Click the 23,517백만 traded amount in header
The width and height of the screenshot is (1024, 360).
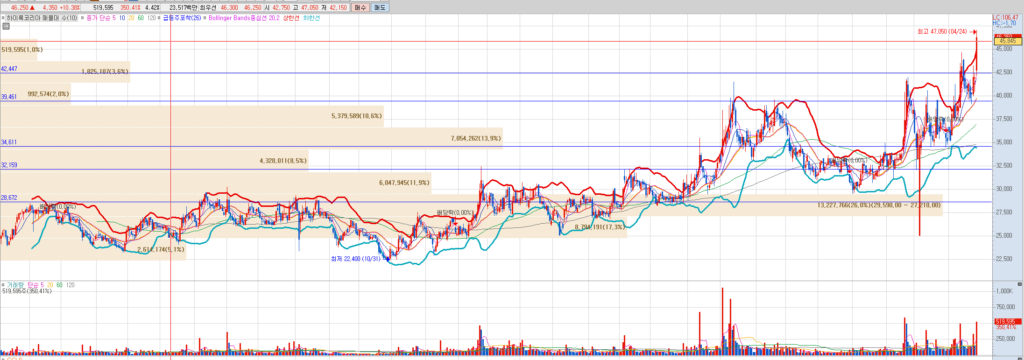tap(183, 7)
